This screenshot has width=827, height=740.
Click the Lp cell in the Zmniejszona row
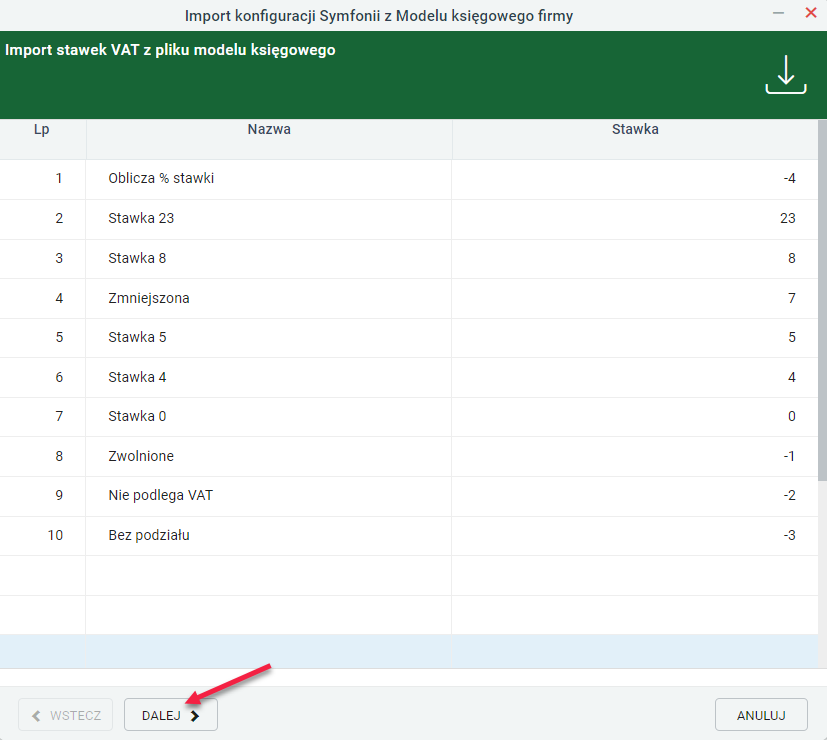pyautogui.click(x=42, y=298)
